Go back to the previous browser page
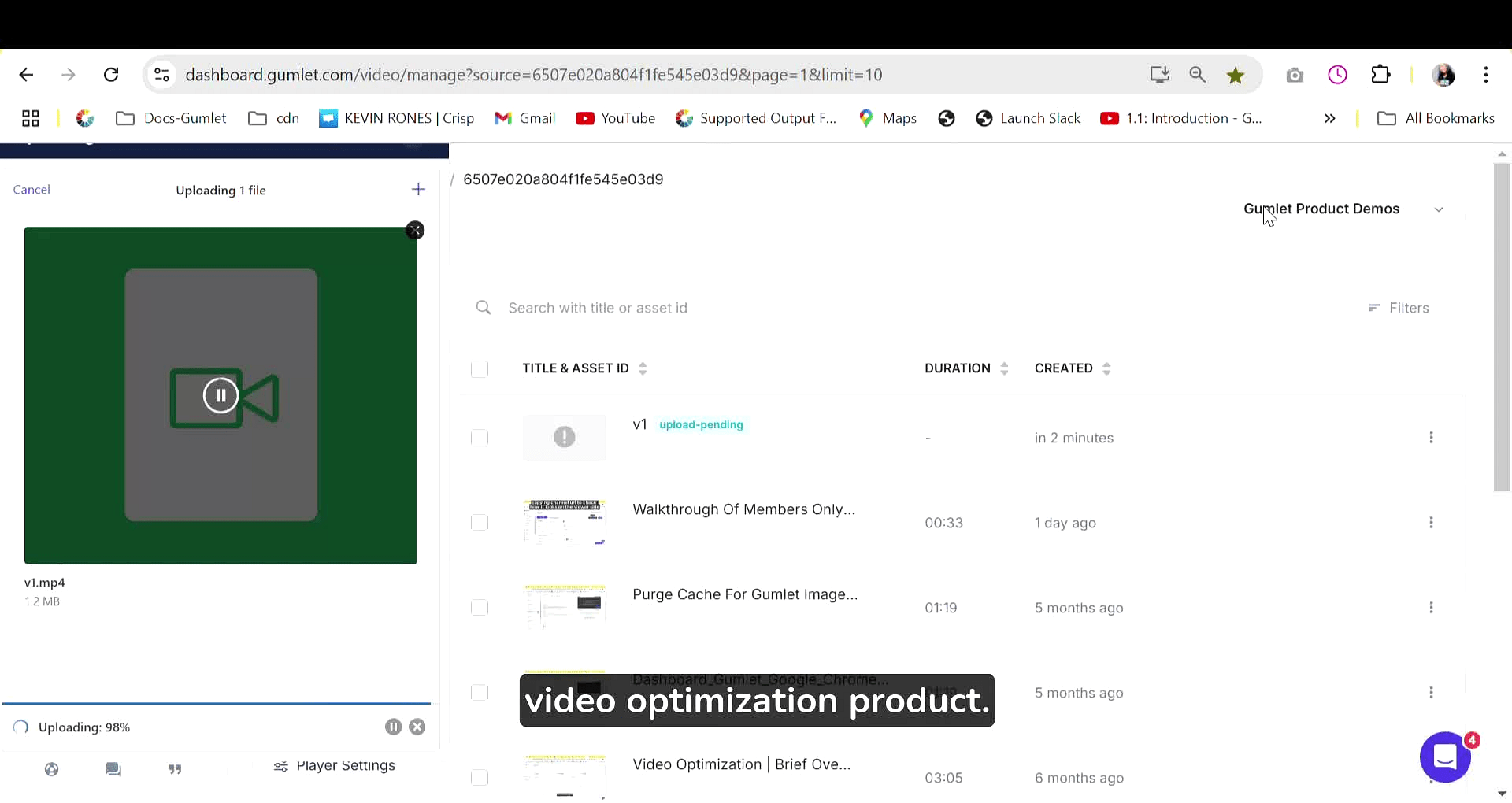Screen dimensions: 1512x803 [x=26, y=75]
